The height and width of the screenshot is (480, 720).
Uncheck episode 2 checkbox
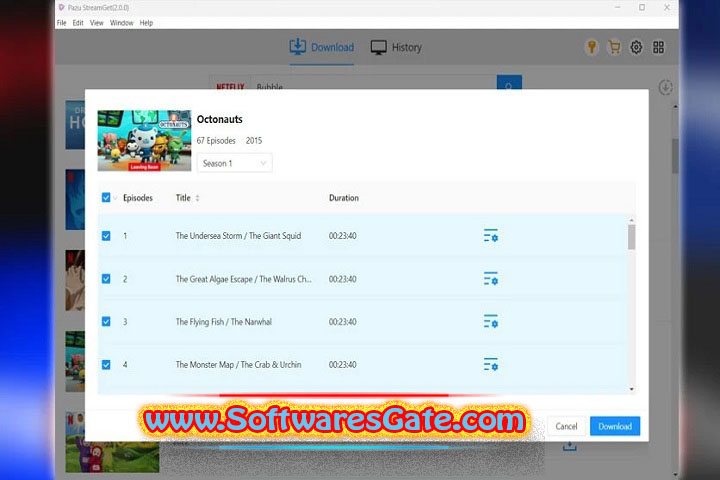pyautogui.click(x=106, y=279)
